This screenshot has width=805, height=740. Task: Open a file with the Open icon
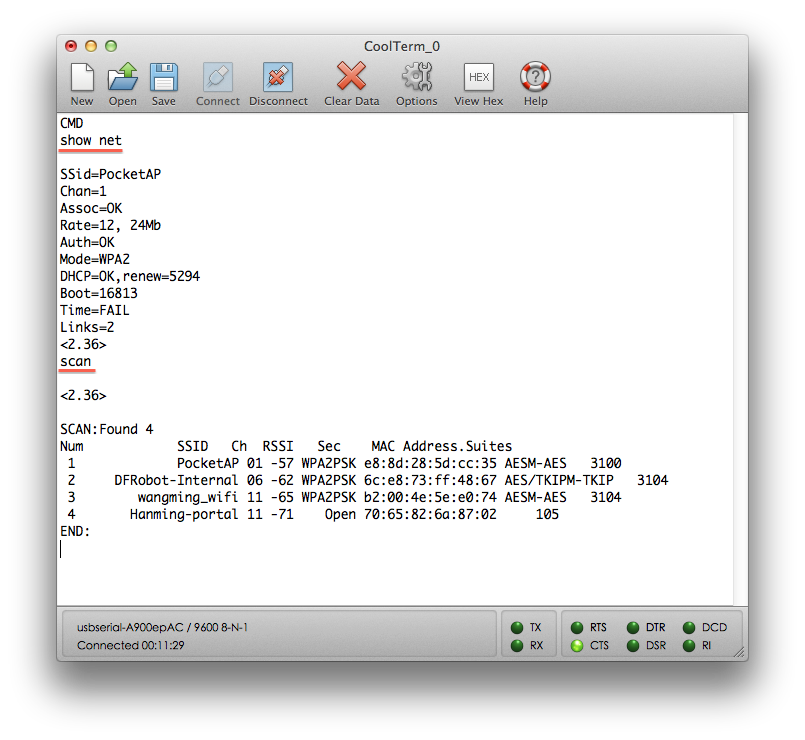click(x=123, y=77)
